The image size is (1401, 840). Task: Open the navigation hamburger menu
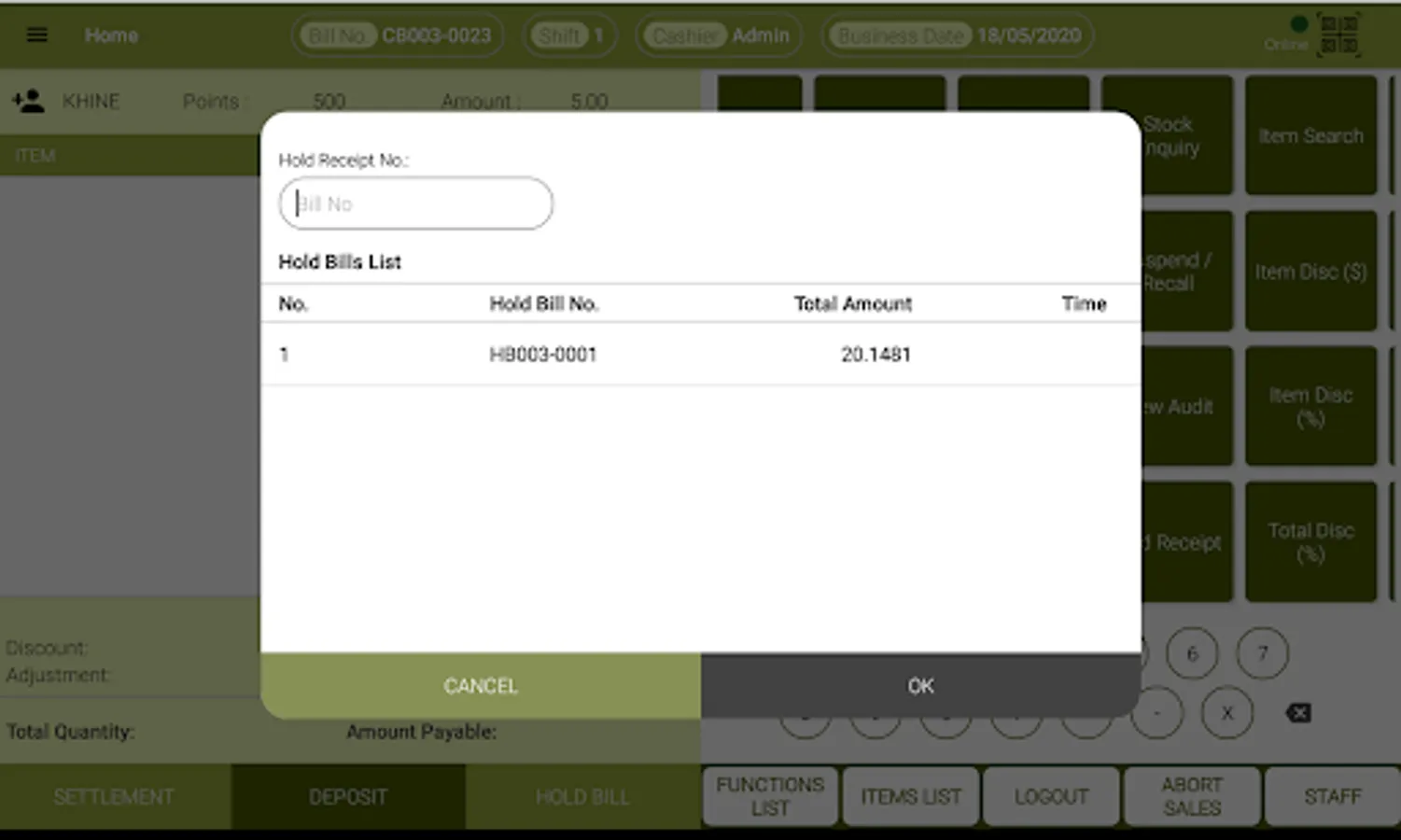coord(36,35)
